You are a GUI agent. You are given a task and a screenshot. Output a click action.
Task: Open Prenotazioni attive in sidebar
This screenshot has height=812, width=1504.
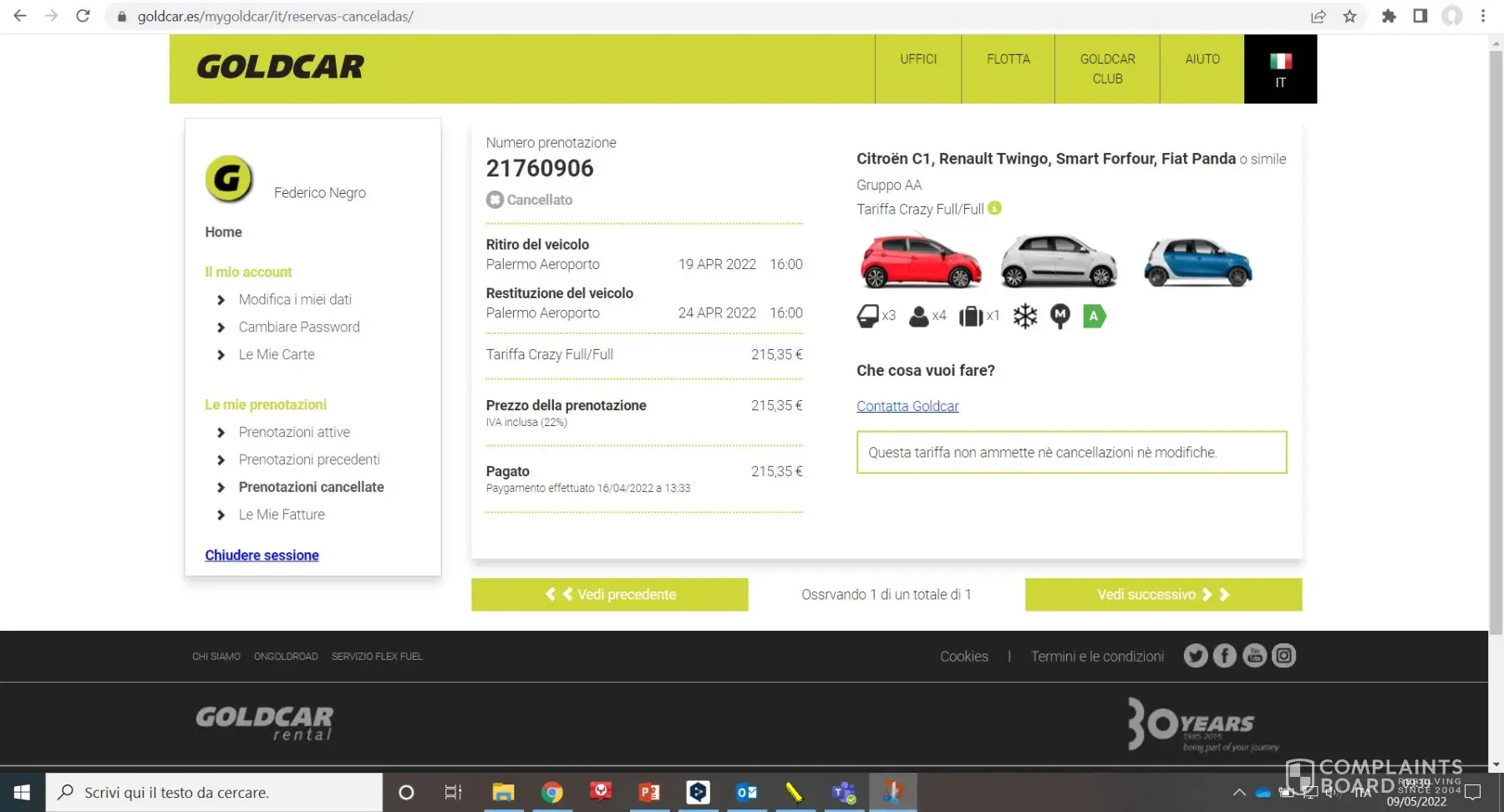(294, 432)
